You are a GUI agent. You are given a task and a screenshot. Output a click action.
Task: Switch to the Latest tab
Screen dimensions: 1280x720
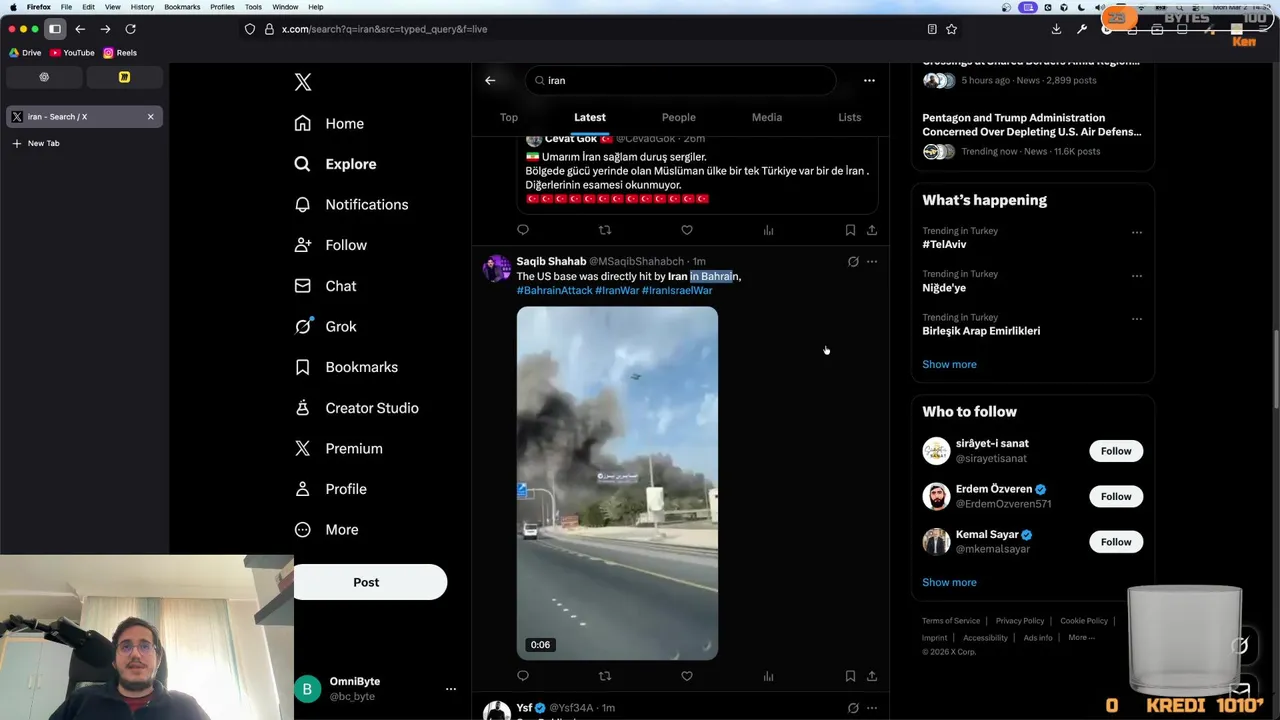coord(590,117)
